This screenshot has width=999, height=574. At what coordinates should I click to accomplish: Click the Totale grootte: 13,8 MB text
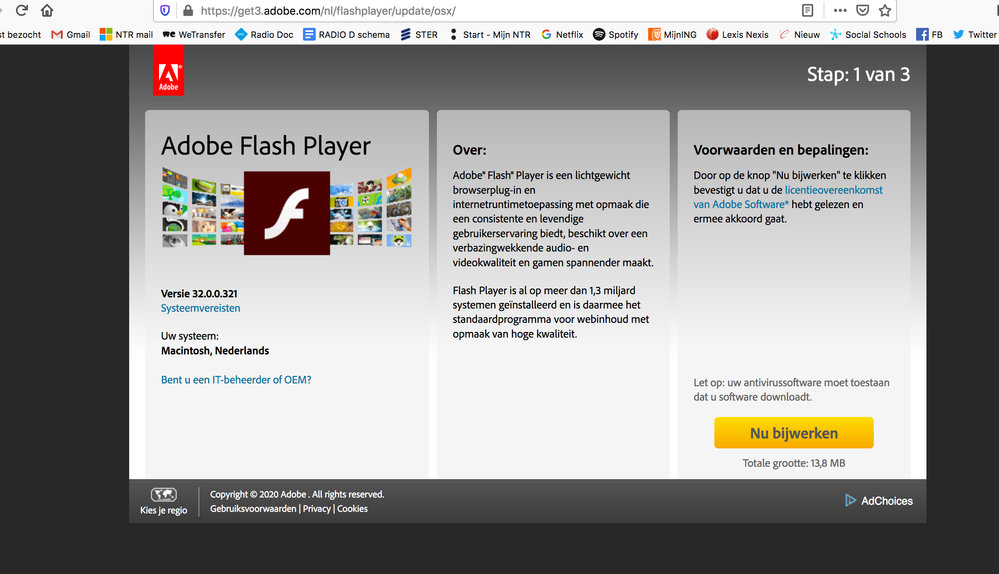coord(794,463)
